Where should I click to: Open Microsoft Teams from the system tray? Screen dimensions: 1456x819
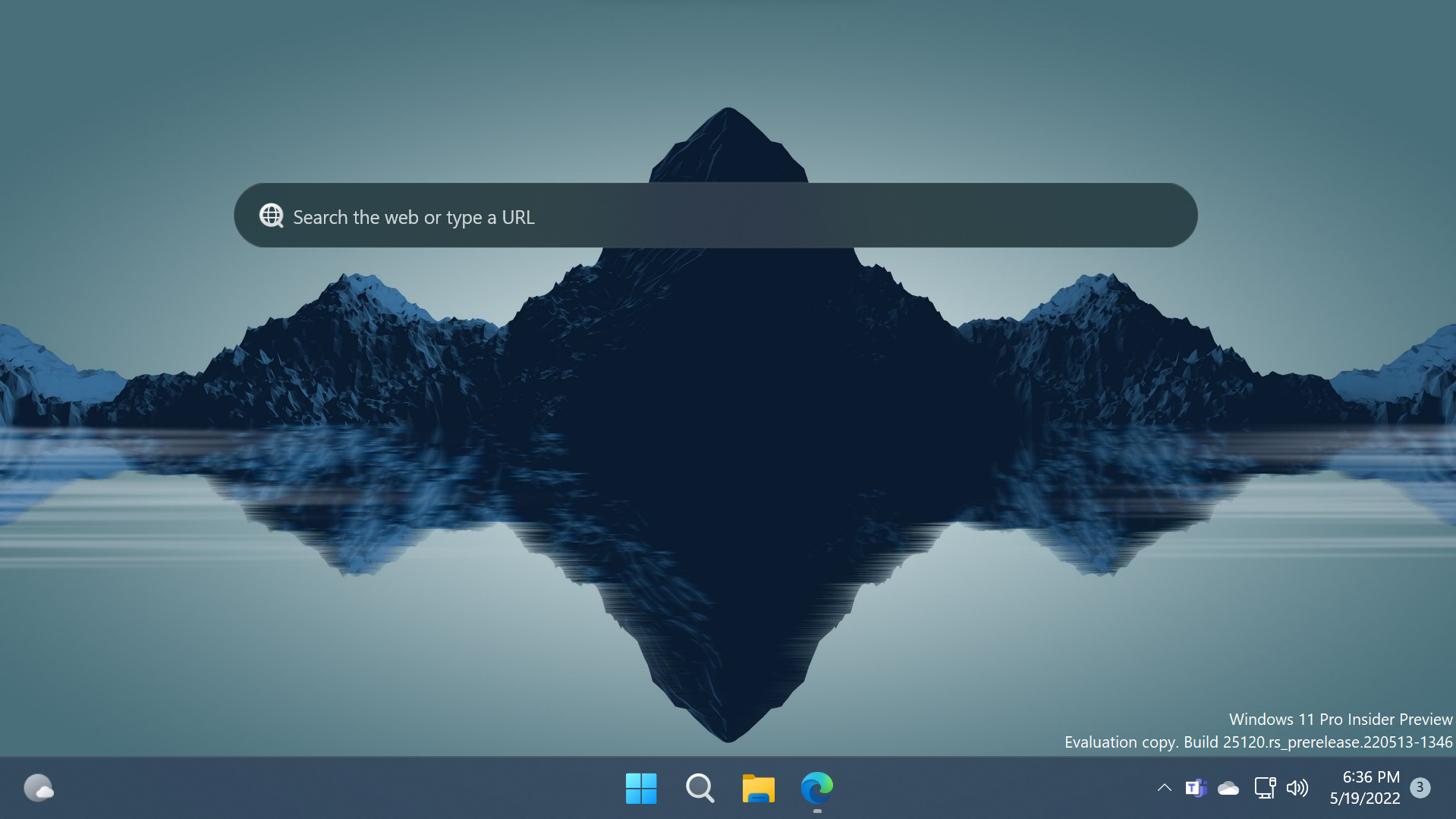pos(1196,788)
